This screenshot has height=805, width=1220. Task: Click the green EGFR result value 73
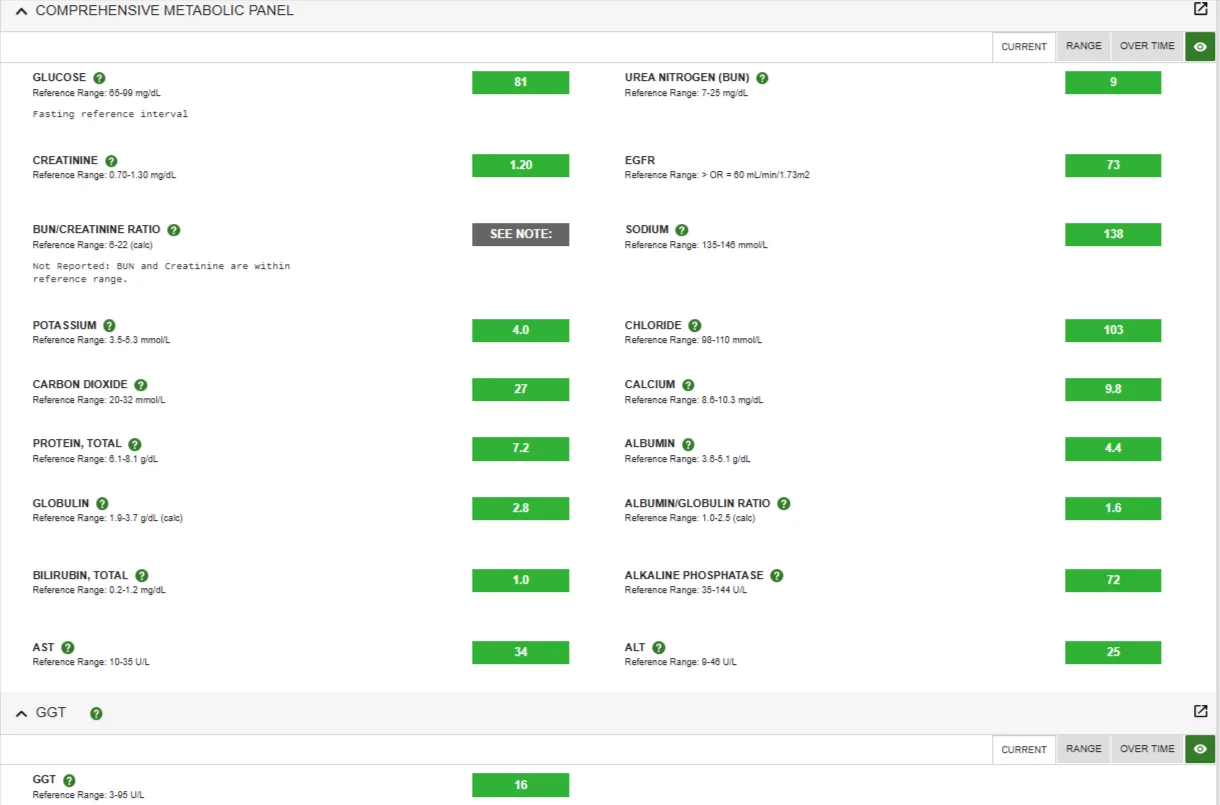pos(1113,165)
